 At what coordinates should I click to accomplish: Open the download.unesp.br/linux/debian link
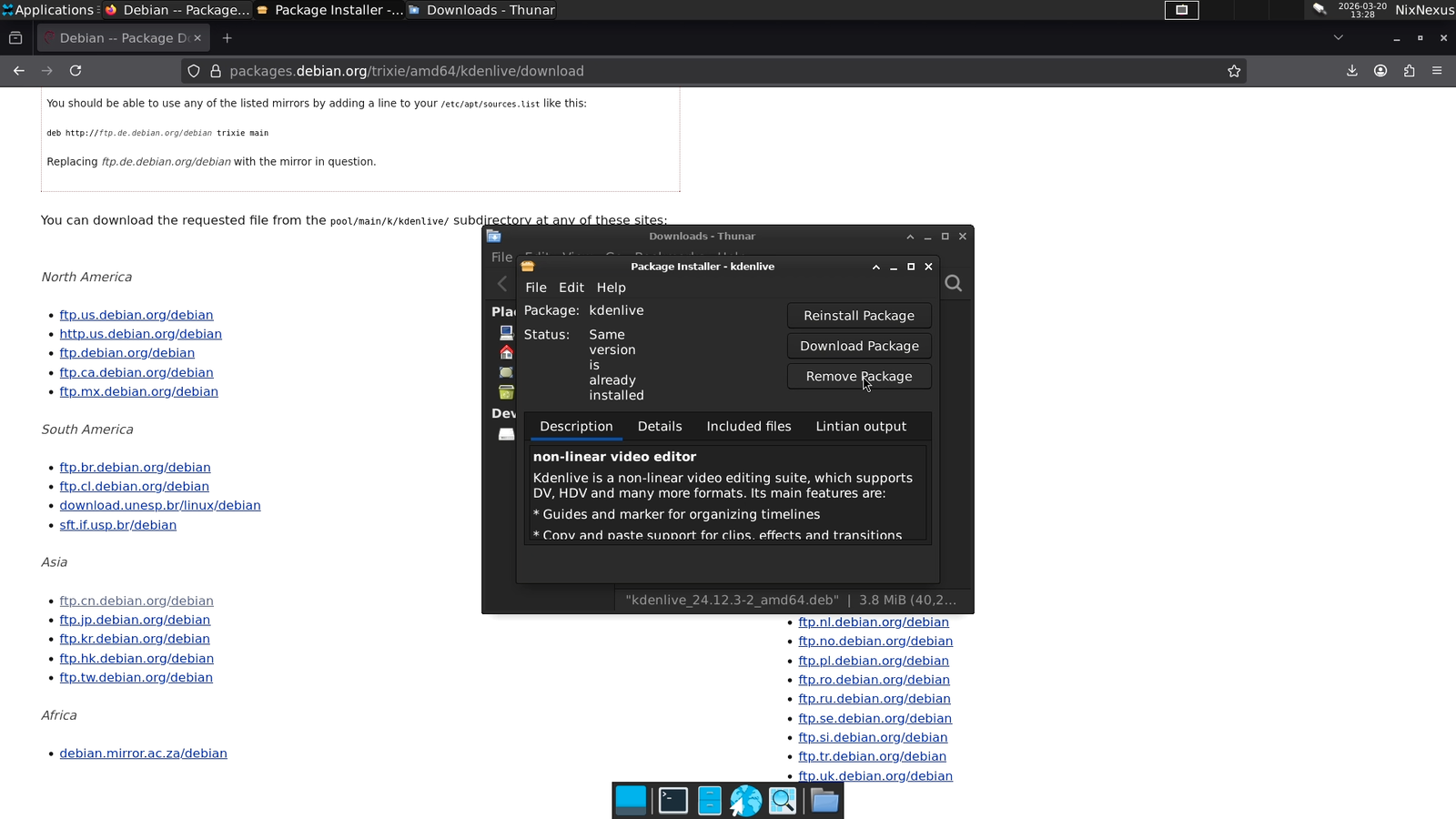pos(160,506)
